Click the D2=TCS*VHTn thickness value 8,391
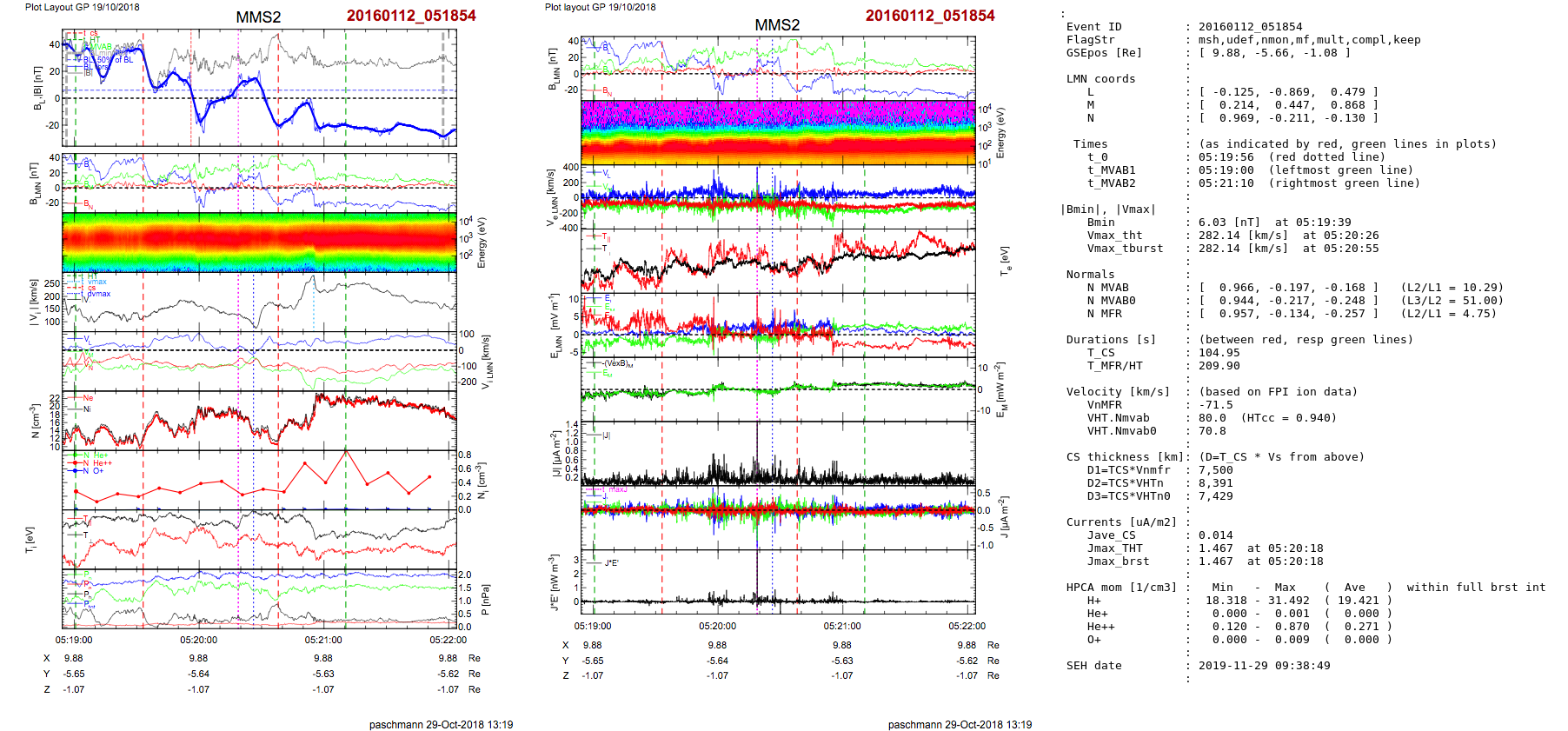This screenshot has width=1568, height=731. click(1215, 483)
